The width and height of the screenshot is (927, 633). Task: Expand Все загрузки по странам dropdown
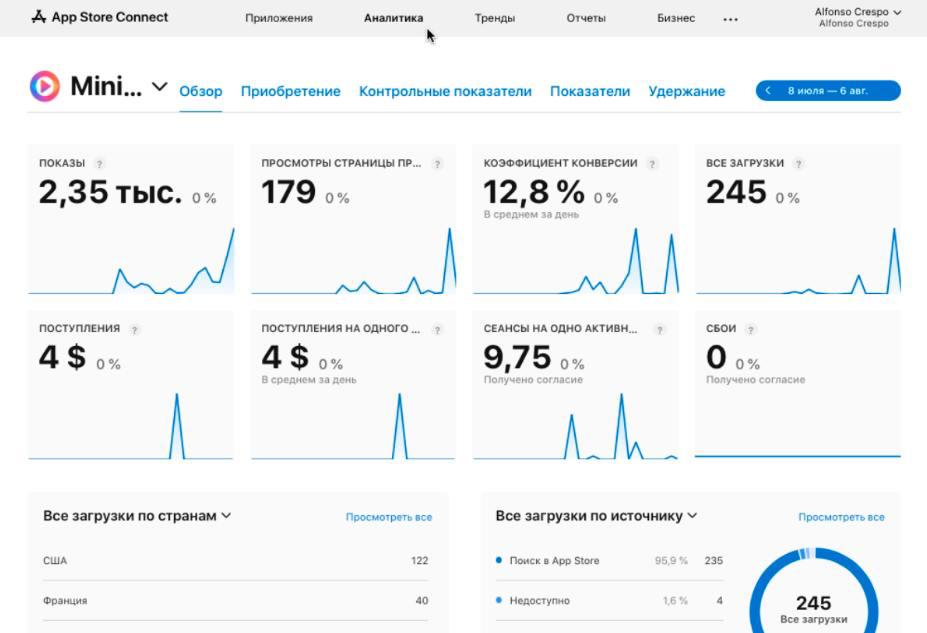pos(226,515)
